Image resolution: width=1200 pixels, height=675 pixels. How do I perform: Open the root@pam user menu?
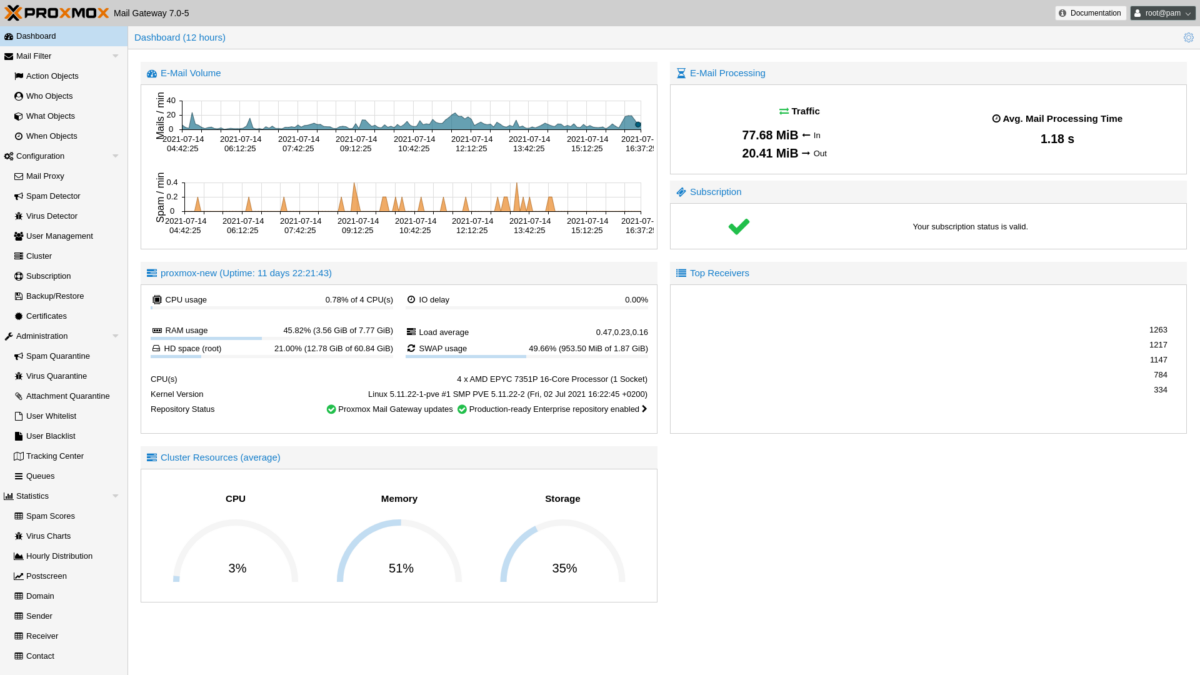click(x=1162, y=13)
